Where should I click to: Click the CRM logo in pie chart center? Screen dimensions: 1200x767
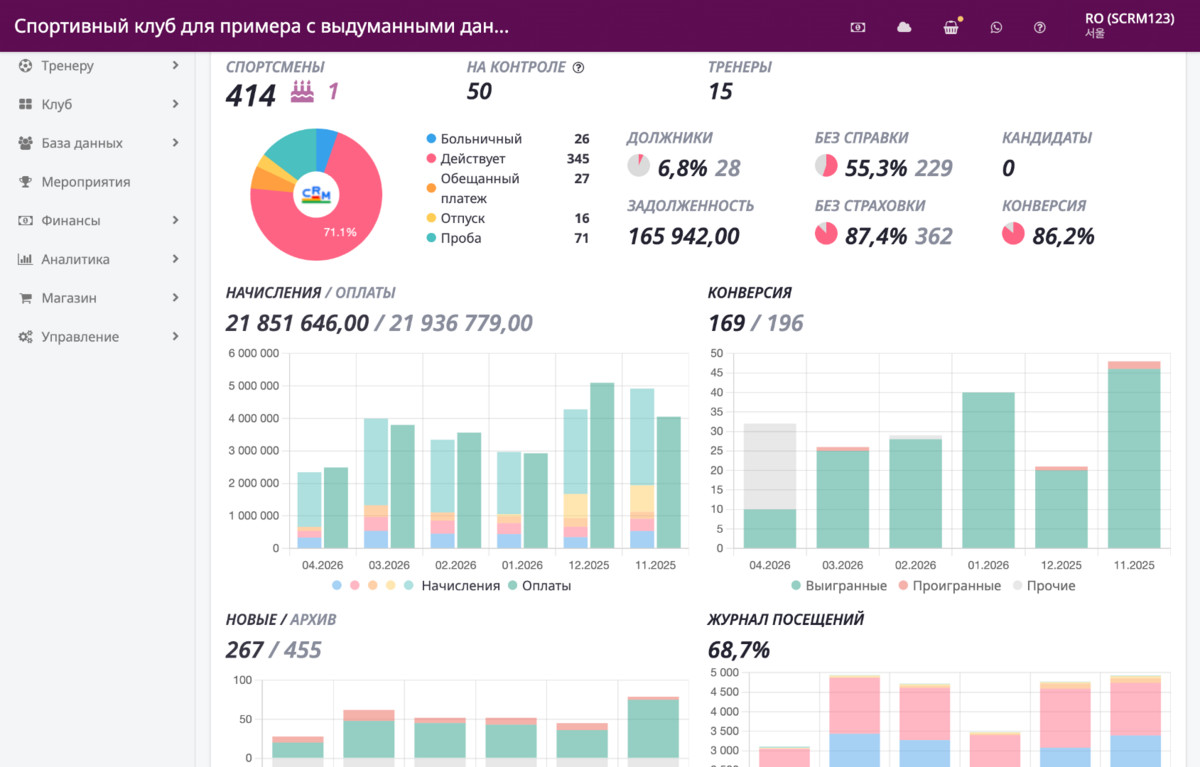tap(317, 193)
